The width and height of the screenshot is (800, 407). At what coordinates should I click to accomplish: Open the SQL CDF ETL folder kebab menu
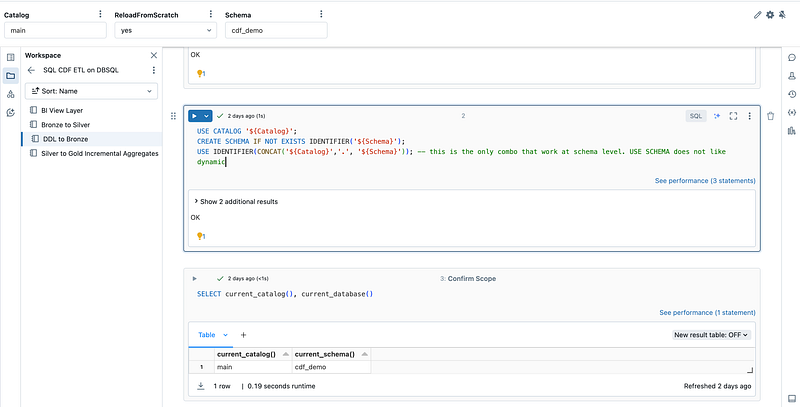[154, 70]
